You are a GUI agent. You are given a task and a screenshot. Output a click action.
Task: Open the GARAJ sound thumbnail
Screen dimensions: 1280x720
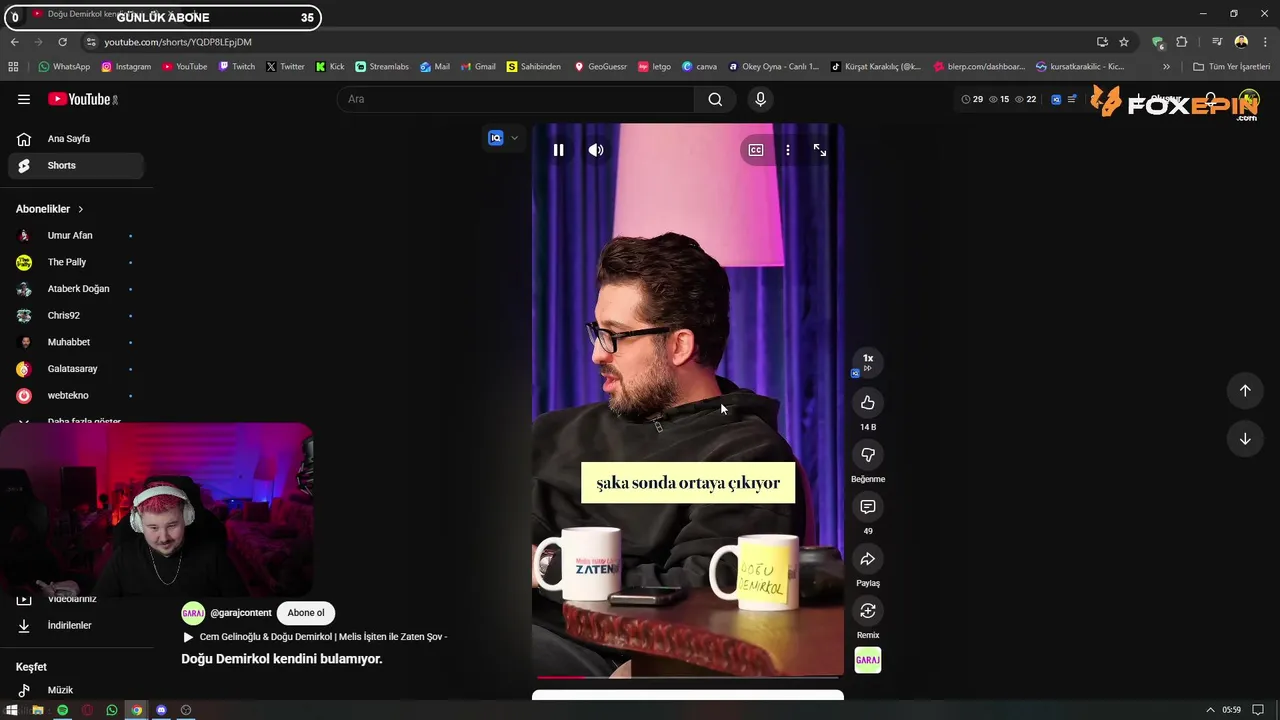pos(868,660)
